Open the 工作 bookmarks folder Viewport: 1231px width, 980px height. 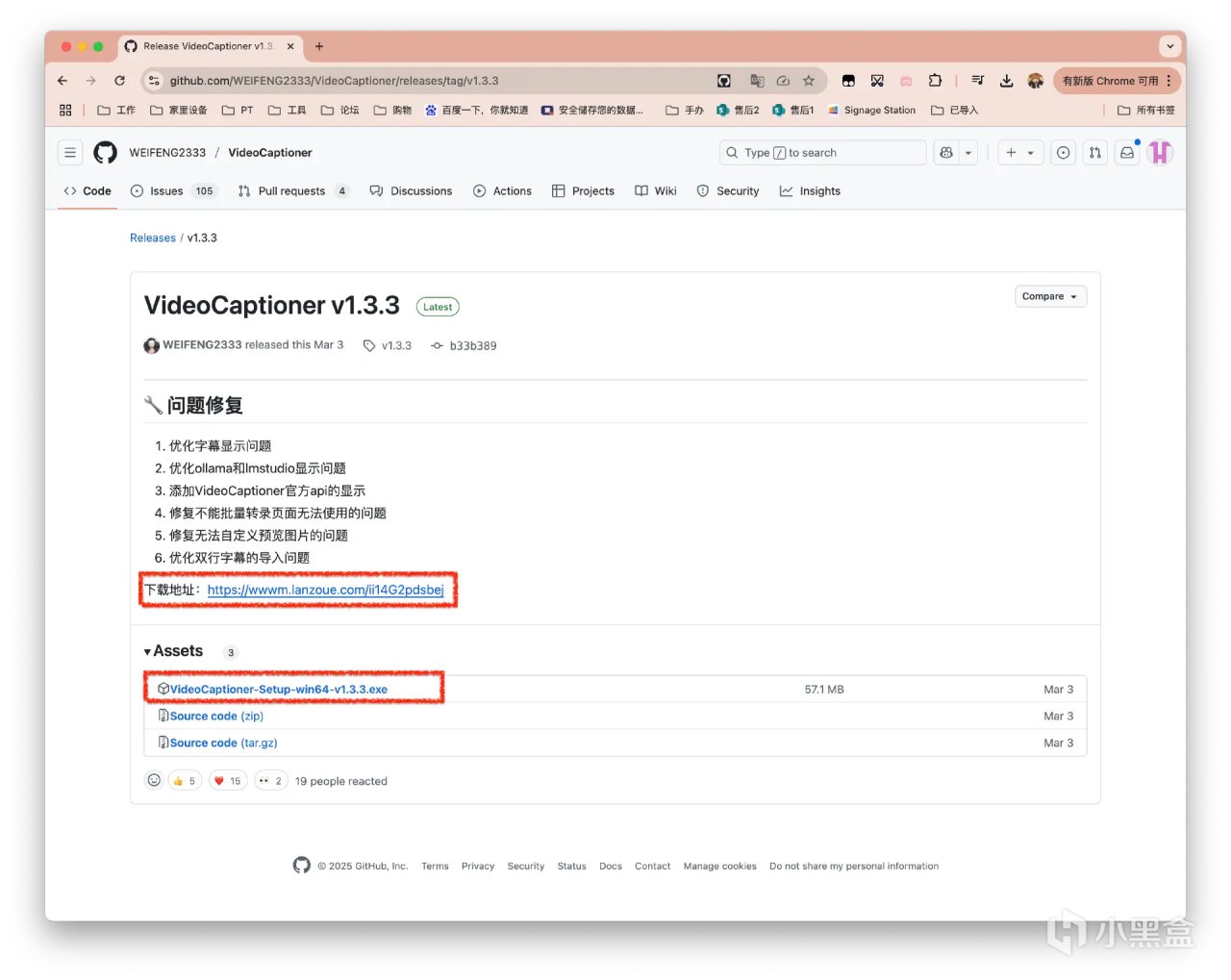(x=116, y=111)
